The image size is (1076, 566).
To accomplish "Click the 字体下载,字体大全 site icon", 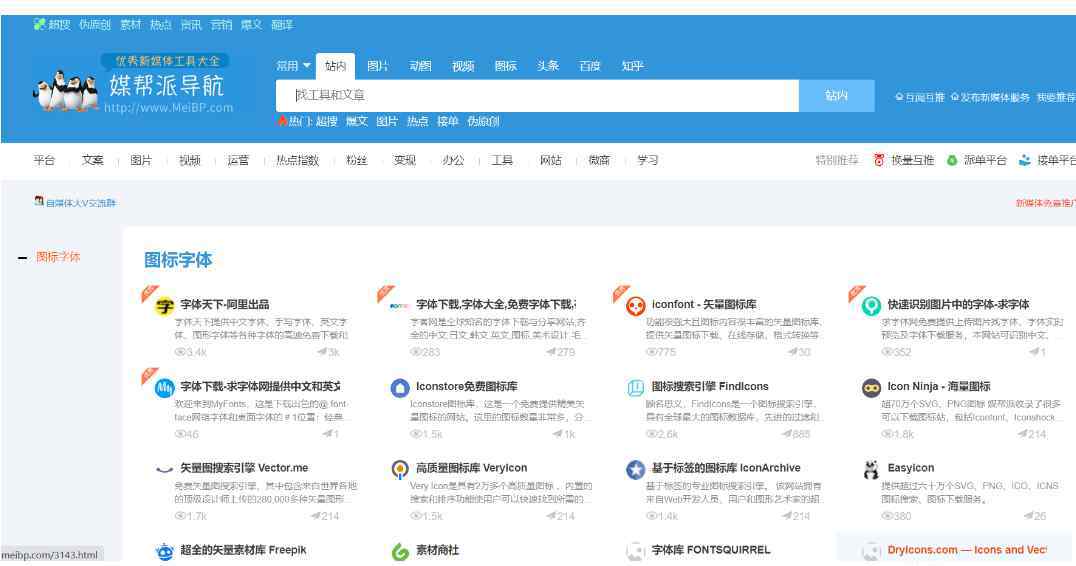I will [x=400, y=305].
